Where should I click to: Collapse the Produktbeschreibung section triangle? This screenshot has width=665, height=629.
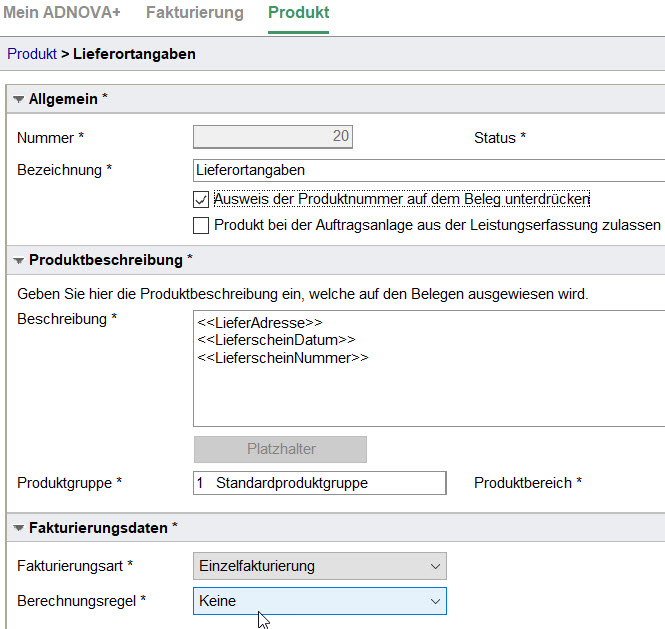(x=18, y=260)
